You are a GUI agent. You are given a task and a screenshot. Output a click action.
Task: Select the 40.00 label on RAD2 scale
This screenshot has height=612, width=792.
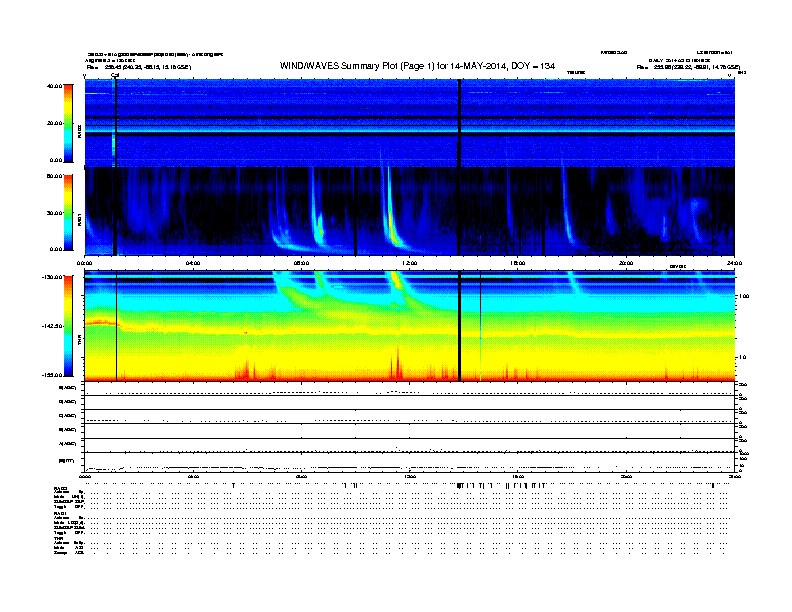[54, 86]
